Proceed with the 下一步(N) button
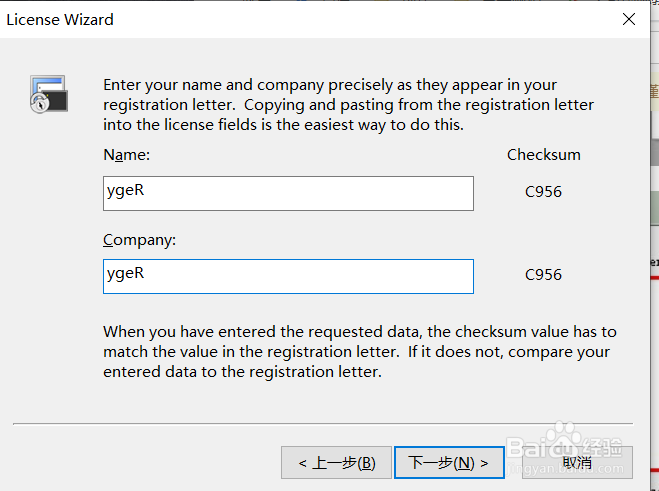The image size is (659, 491). pos(449,463)
